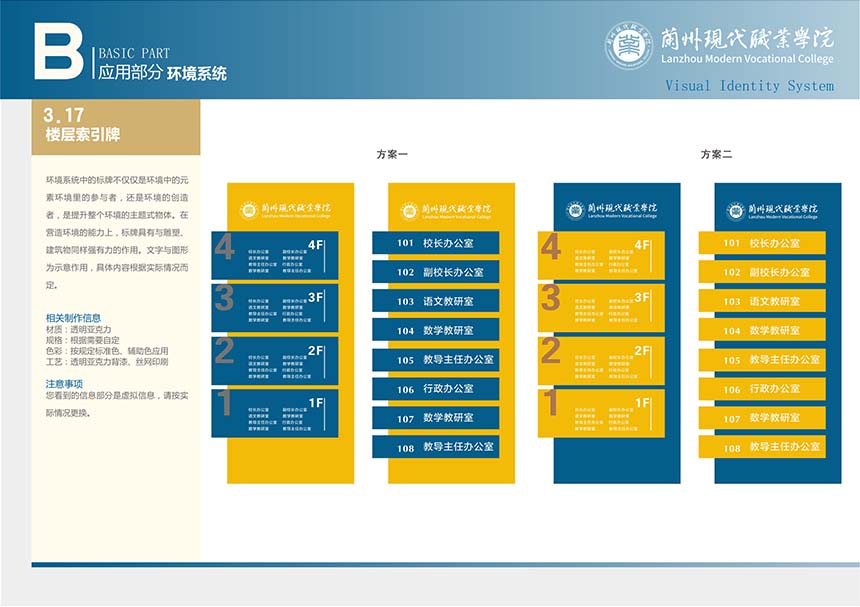Click the large 4 numeral on the blue 4F plate
Viewport: 860px width, 607px height.
(224, 248)
